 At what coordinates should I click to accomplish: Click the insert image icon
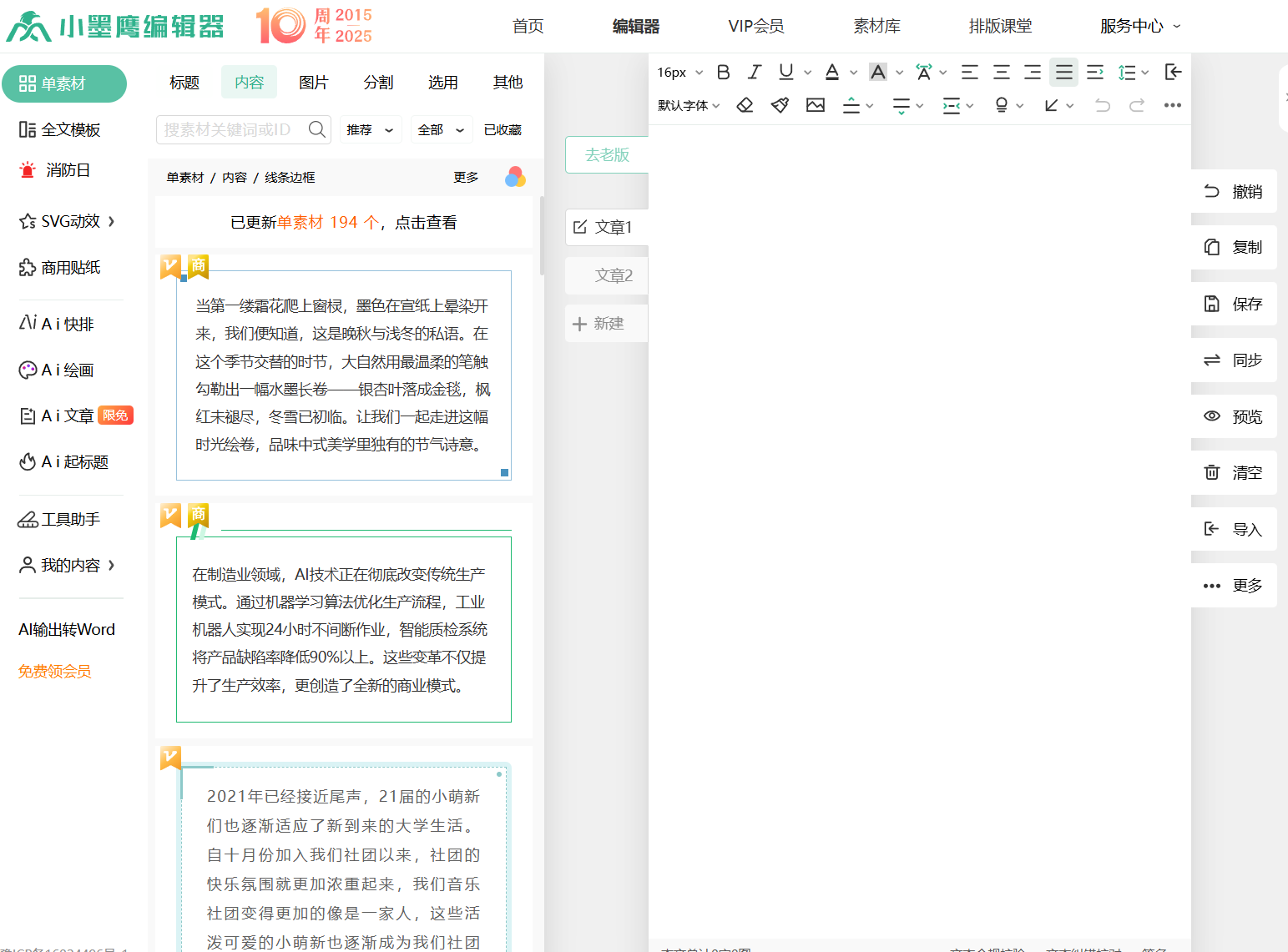pos(815,105)
